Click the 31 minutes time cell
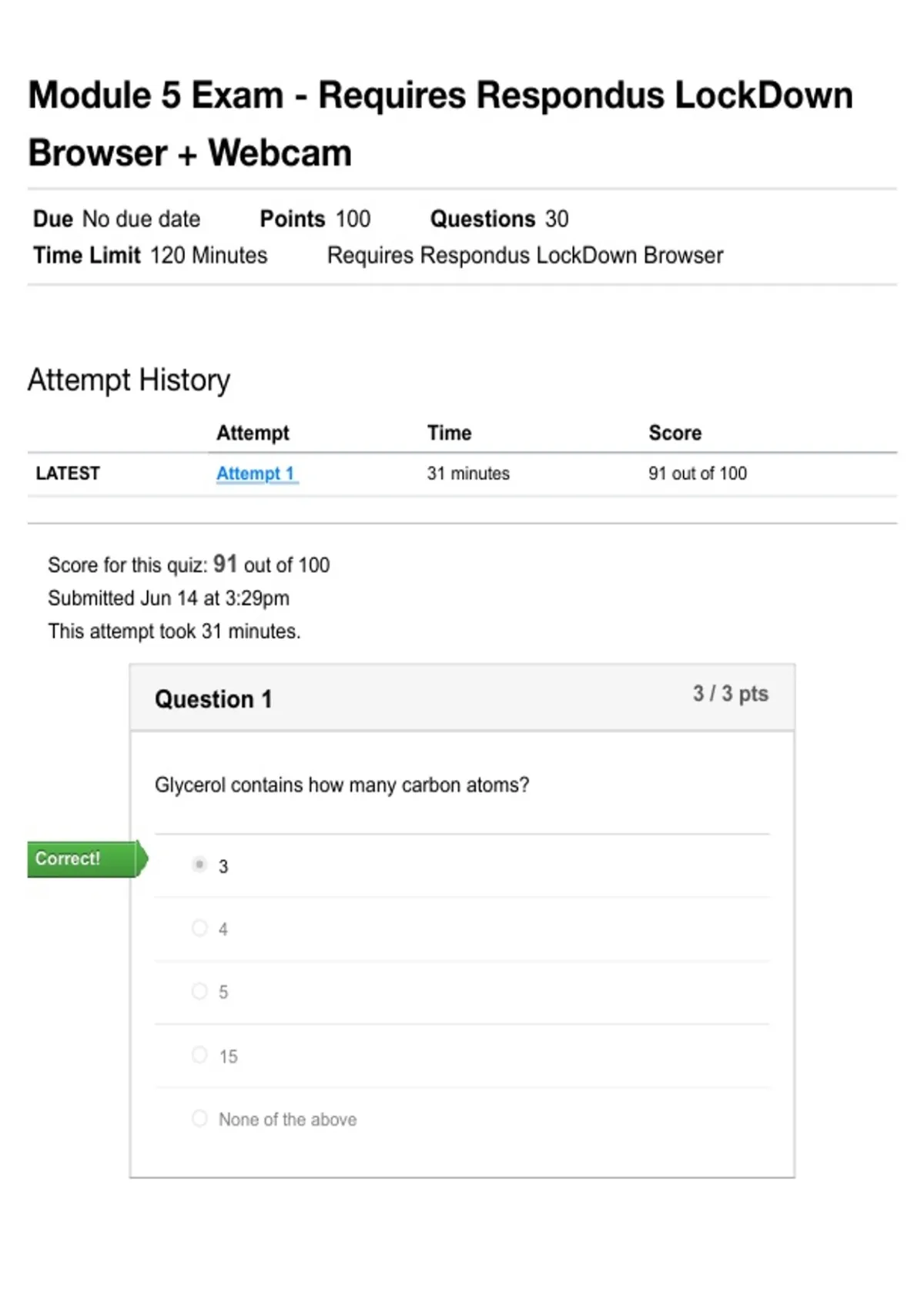Image resolution: width=924 pixels, height=1309 pixels. (468, 474)
